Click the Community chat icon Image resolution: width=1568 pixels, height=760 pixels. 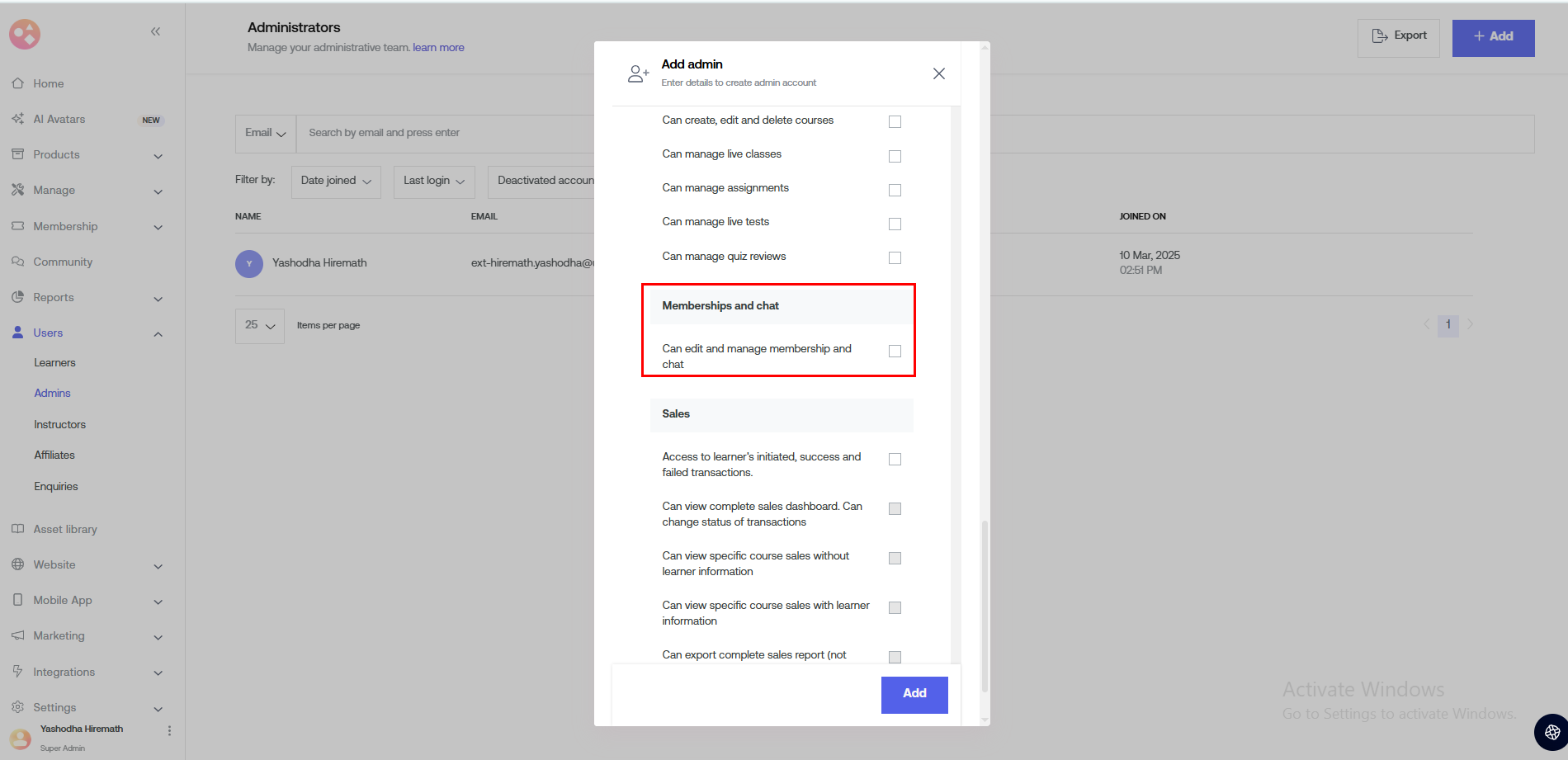tap(17, 262)
